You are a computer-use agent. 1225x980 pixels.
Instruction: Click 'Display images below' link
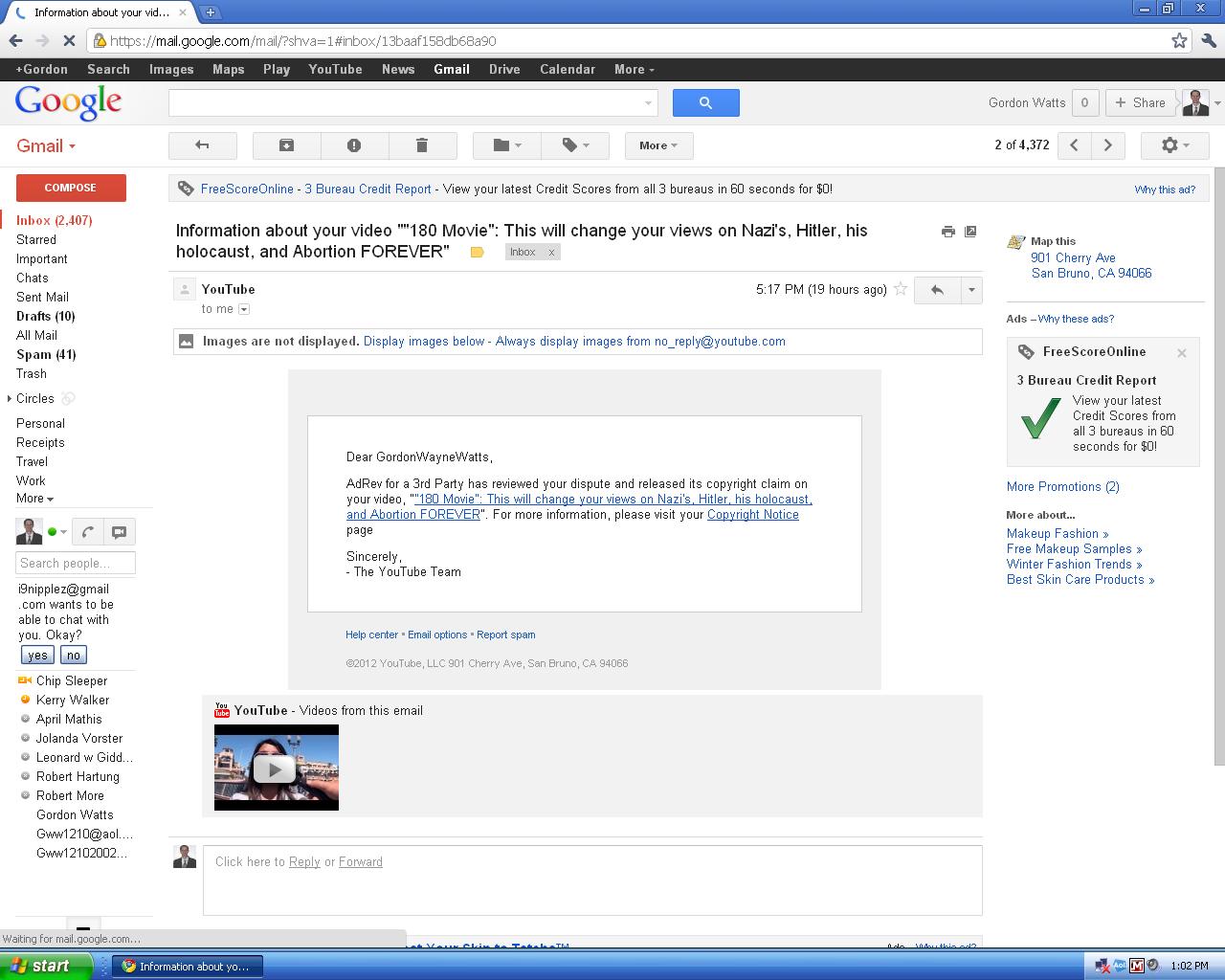click(424, 341)
